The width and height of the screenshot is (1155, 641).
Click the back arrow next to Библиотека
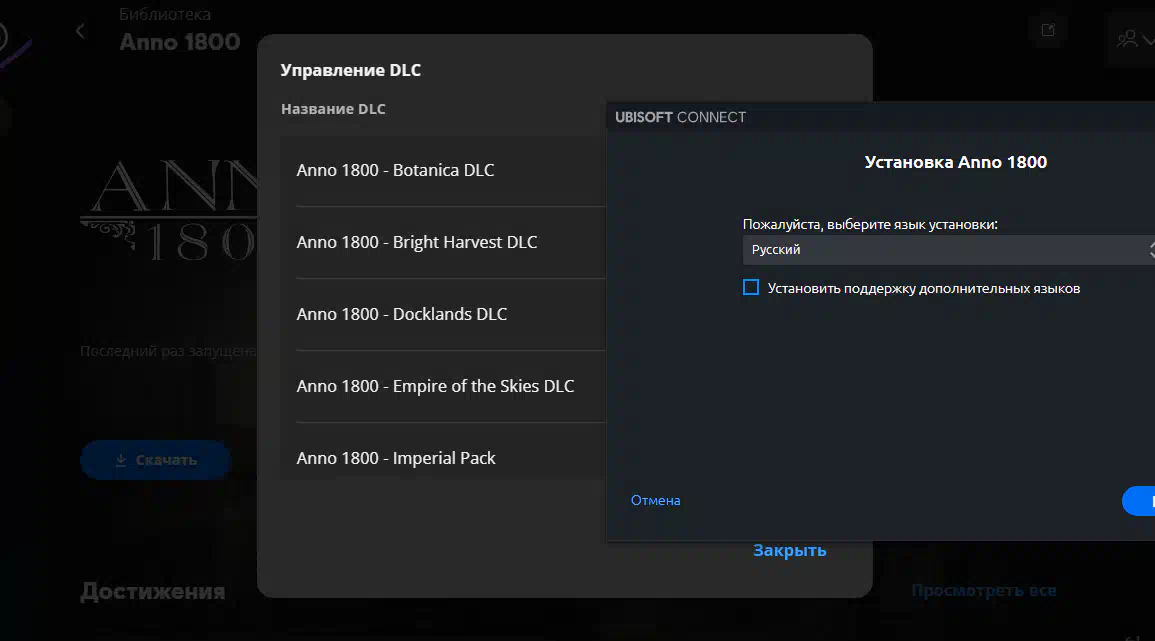click(x=81, y=31)
